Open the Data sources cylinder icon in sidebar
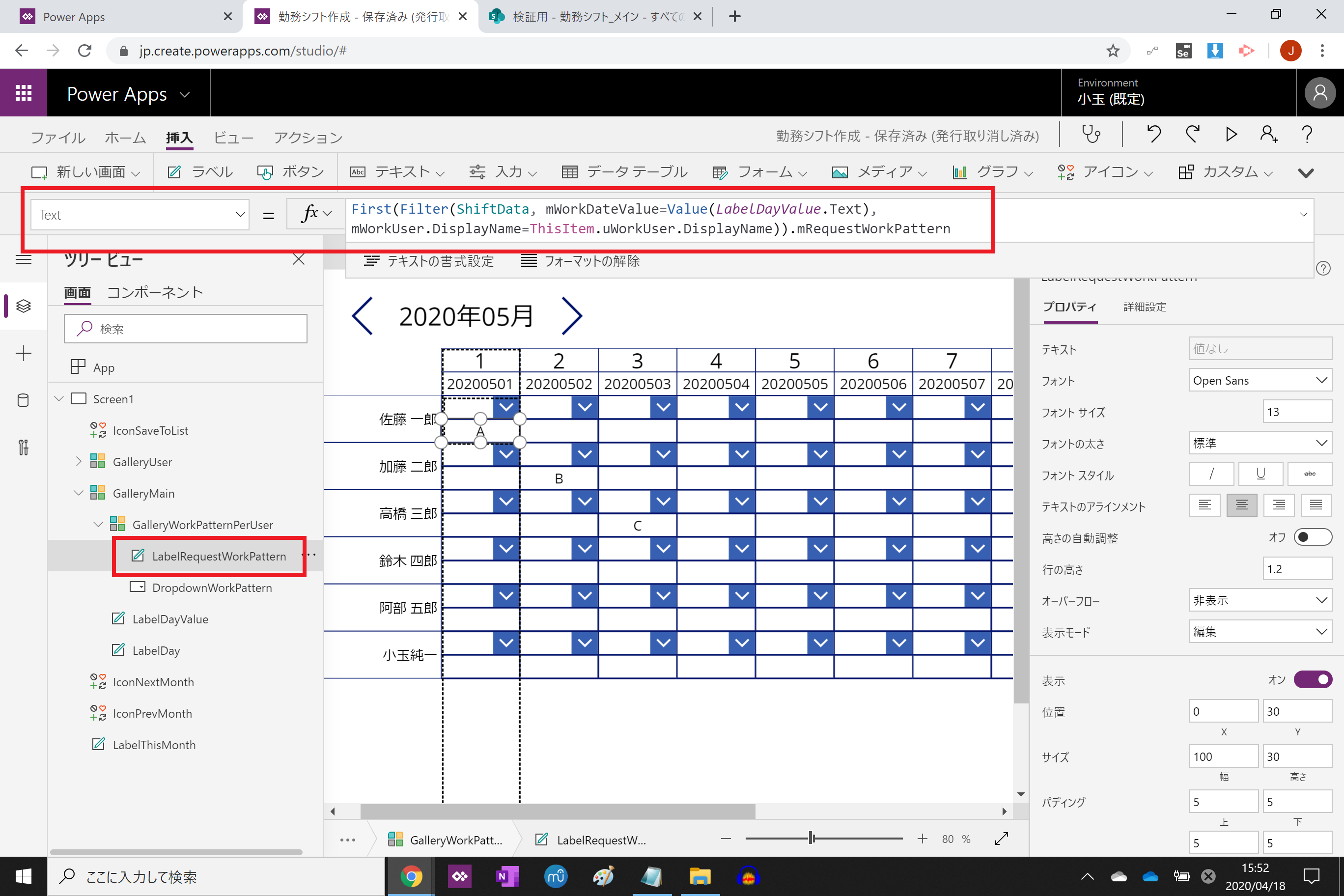This screenshot has height=896, width=1344. 24,400
